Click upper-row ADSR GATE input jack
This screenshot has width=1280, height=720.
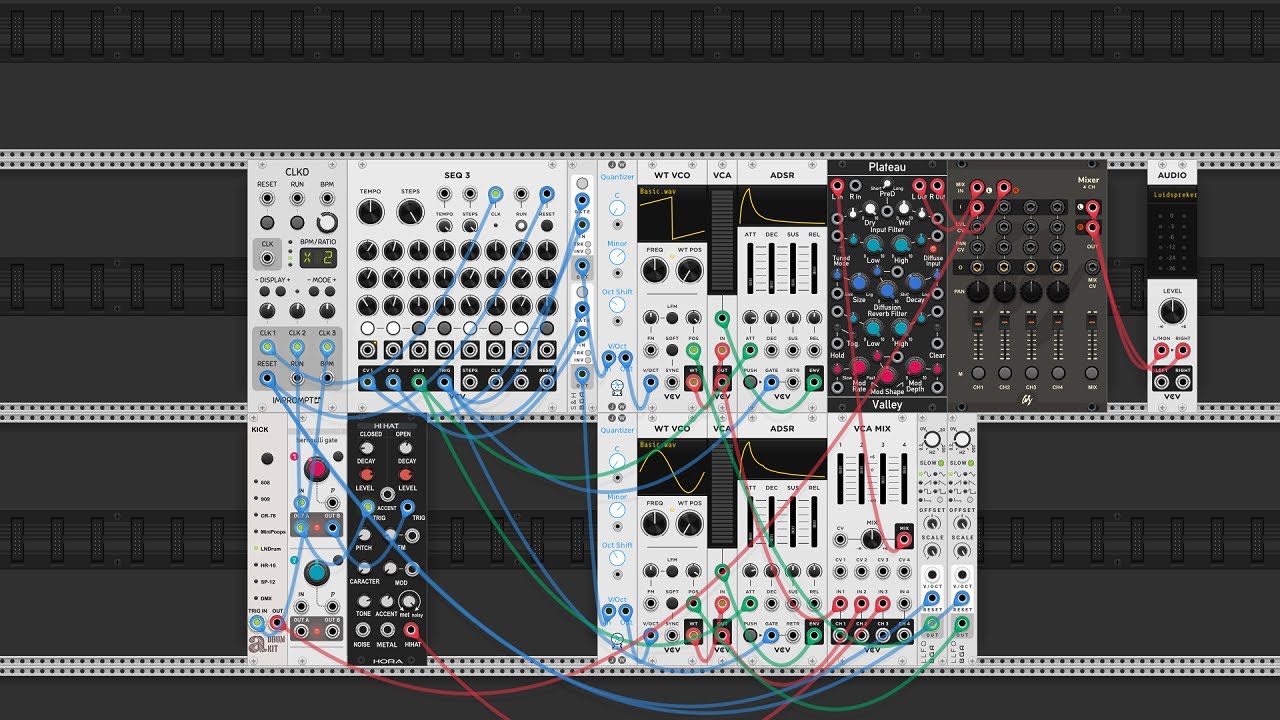tap(771, 381)
